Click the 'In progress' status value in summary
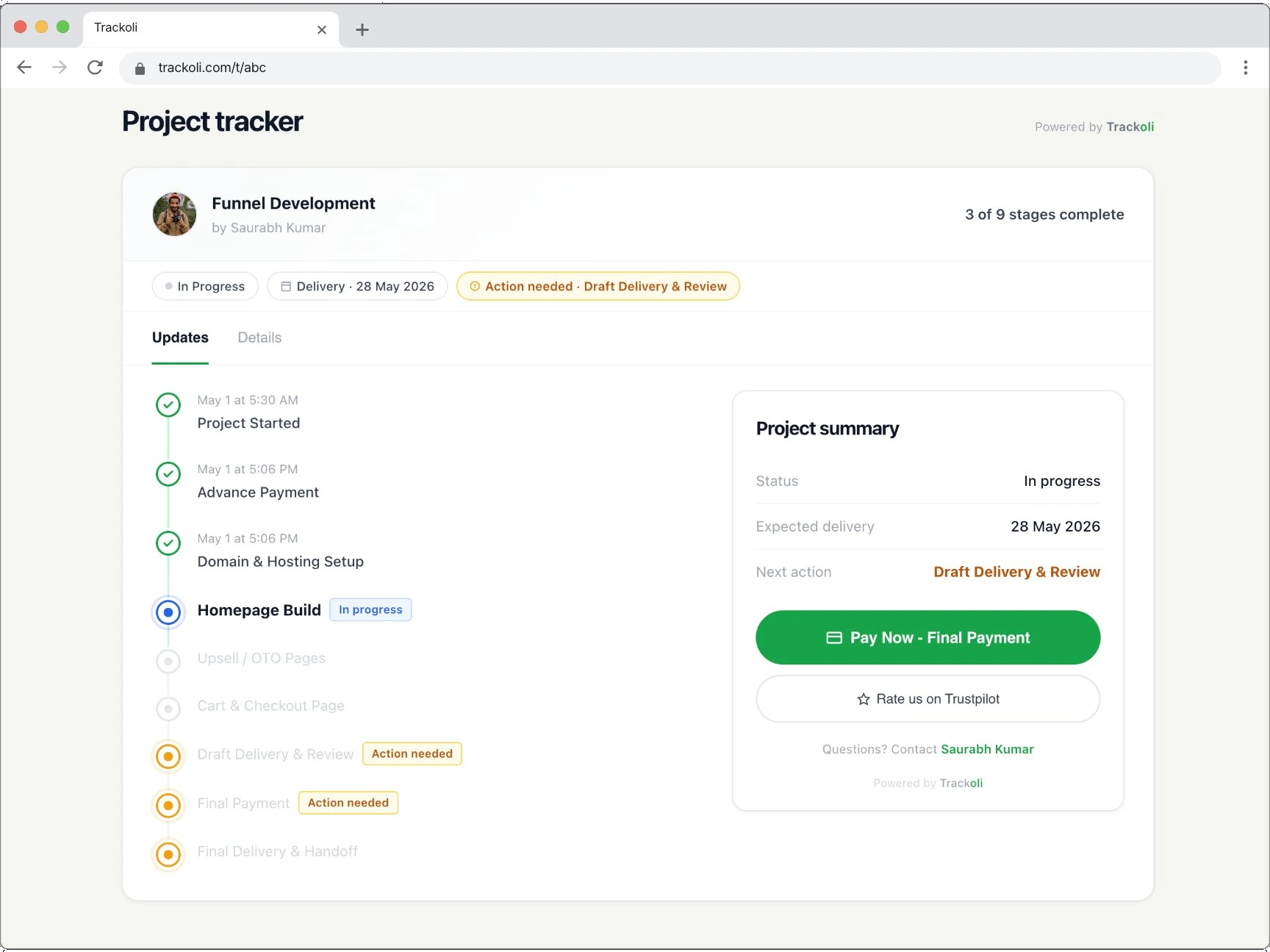Screen dimensions: 1270x952 coord(1062,481)
